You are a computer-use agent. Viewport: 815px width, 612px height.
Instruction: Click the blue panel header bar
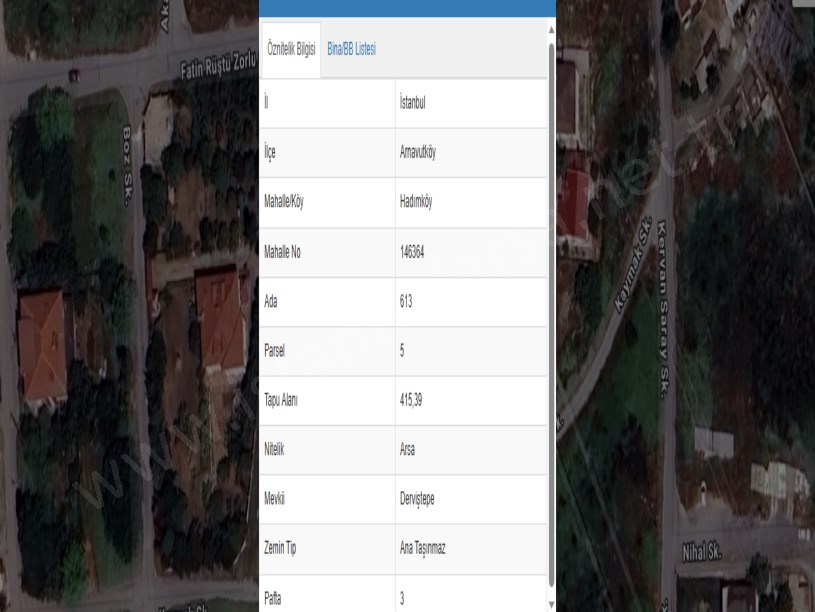coord(407,8)
